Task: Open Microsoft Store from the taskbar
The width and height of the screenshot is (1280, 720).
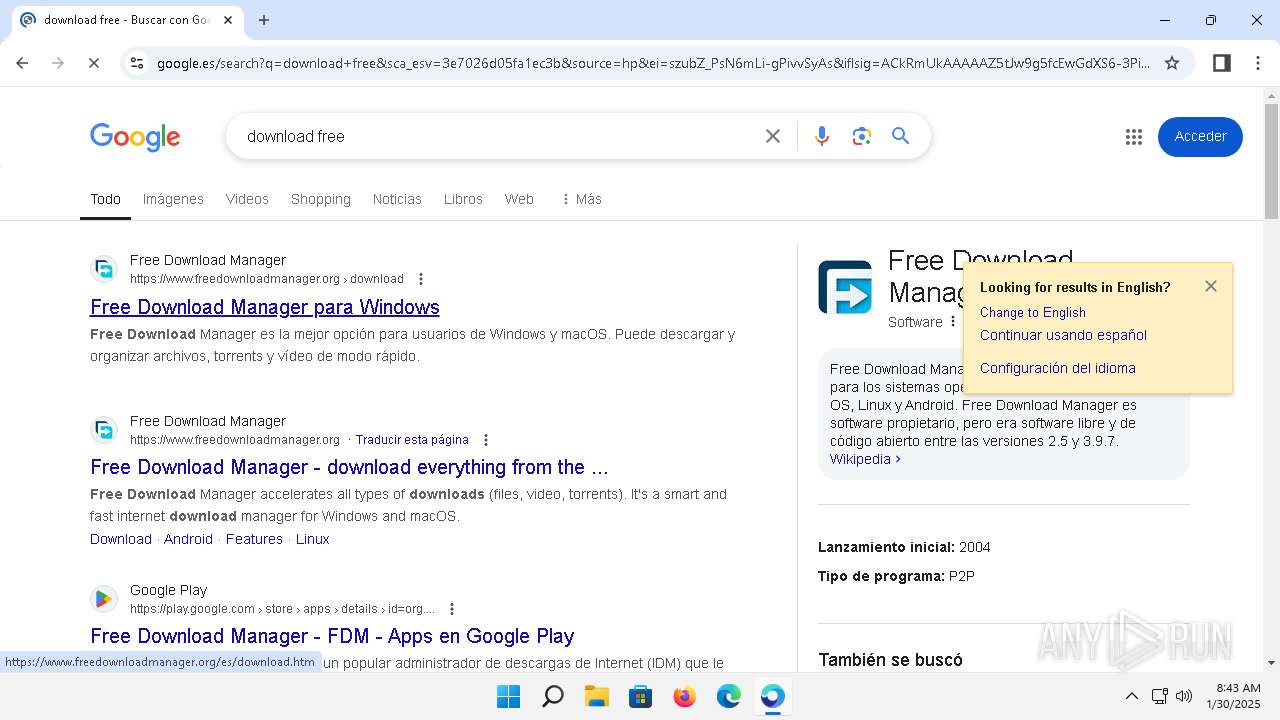Action: [640, 696]
